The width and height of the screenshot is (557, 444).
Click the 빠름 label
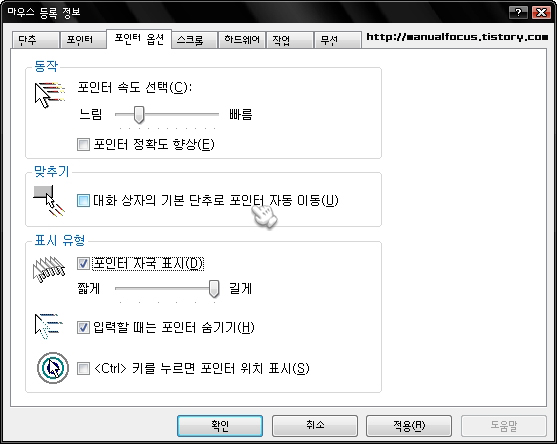(240, 114)
